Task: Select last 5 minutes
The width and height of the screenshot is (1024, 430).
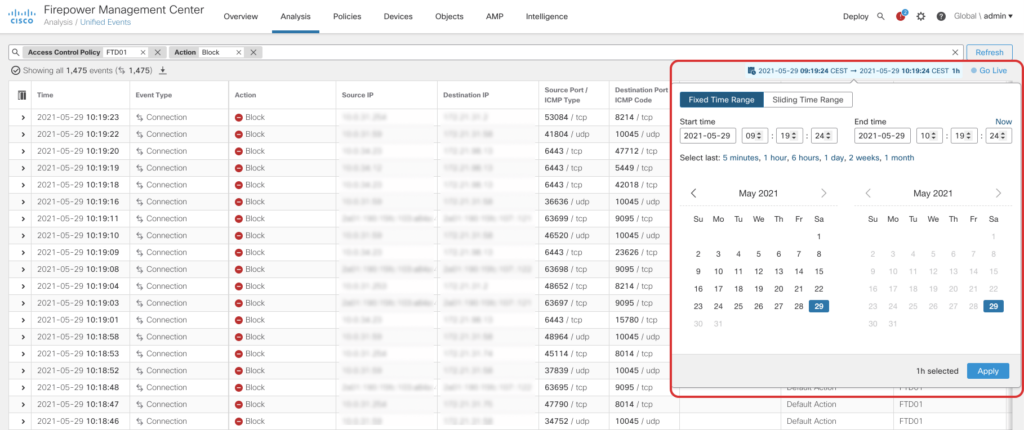Action: tap(741, 157)
